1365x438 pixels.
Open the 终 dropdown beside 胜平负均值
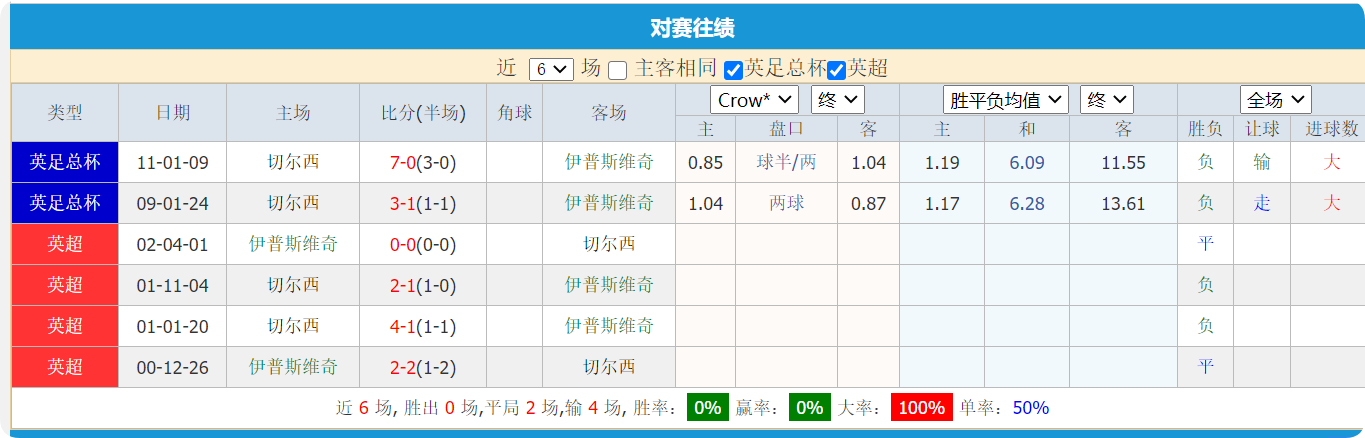pos(1106,100)
